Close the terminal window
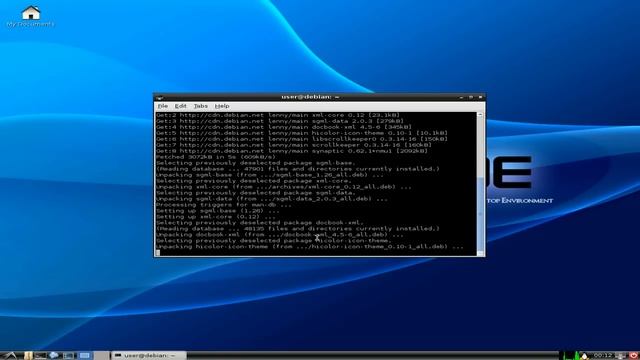Screen dimensions: 640x360 [480, 97]
